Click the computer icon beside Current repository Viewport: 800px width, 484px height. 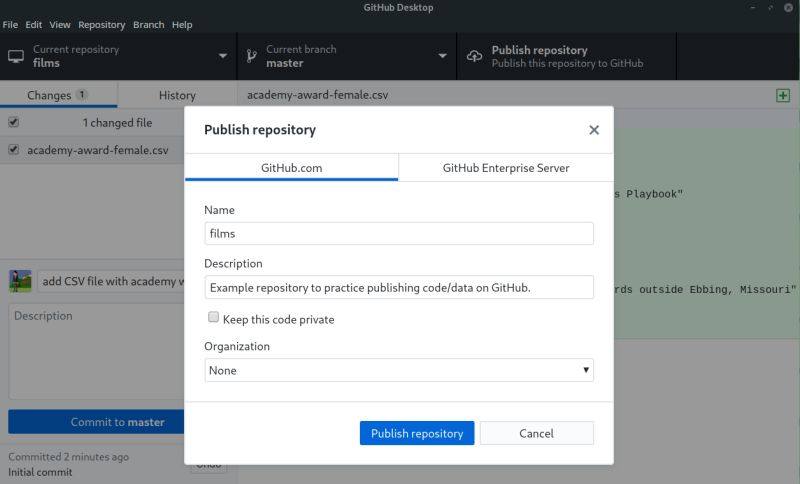(16, 57)
